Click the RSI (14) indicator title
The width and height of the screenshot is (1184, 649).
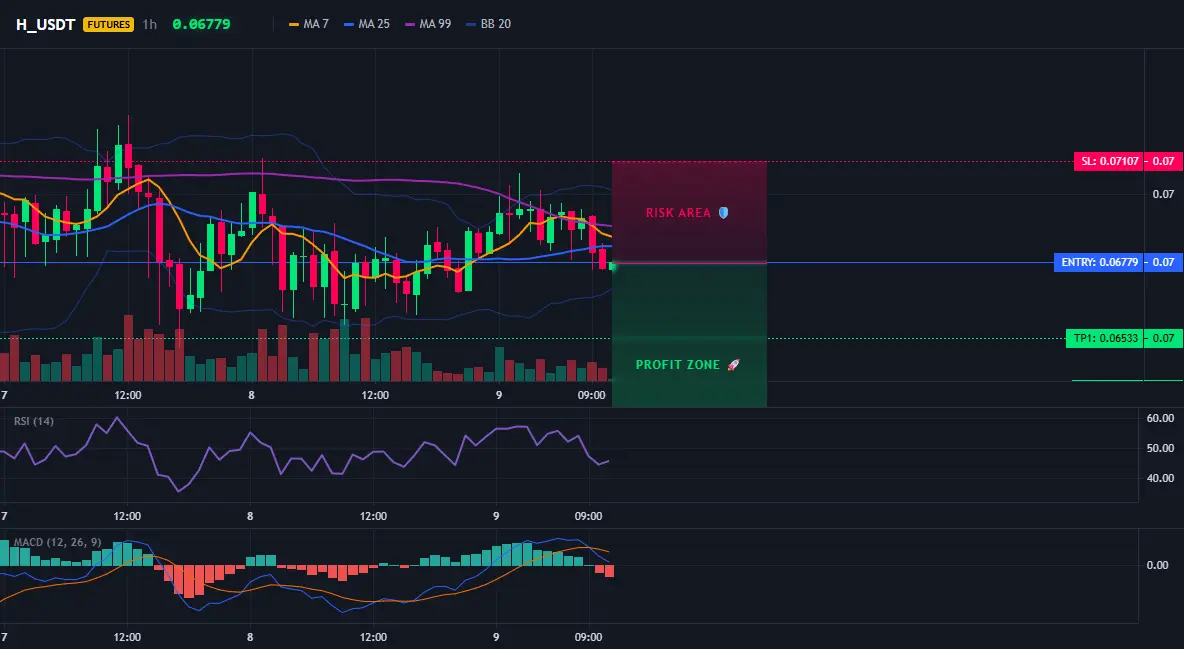[x=34, y=421]
